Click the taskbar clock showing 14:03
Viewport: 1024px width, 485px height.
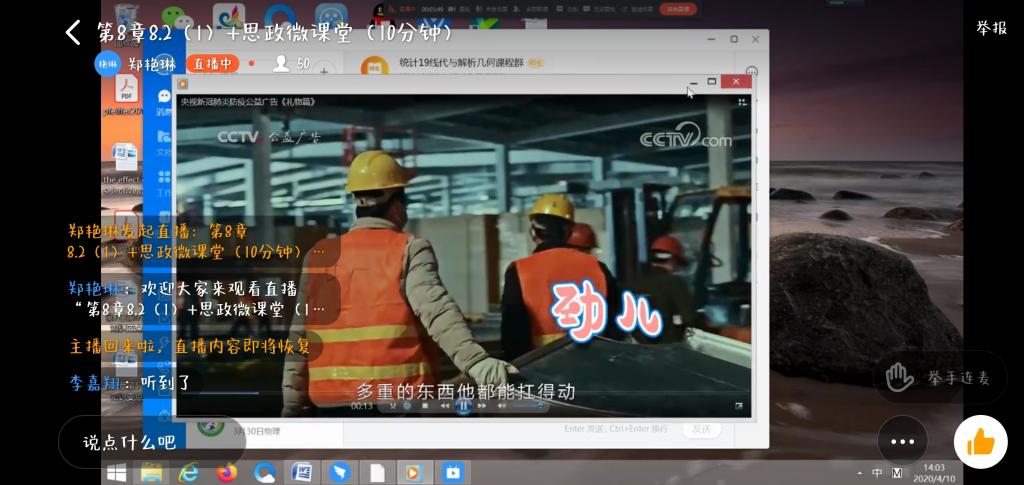coord(934,472)
